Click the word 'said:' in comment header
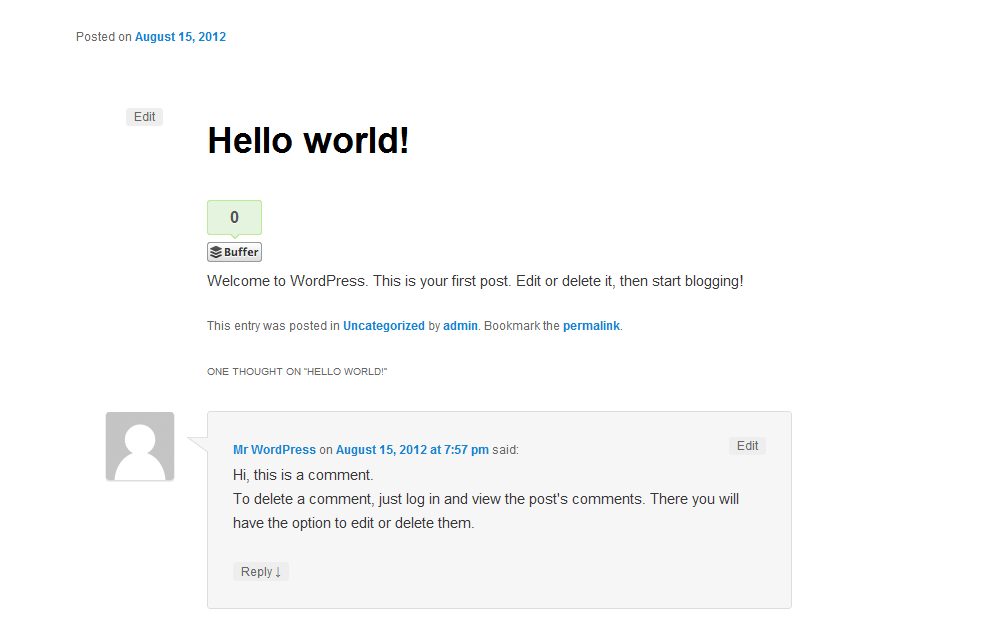1000x633 pixels. (505, 449)
